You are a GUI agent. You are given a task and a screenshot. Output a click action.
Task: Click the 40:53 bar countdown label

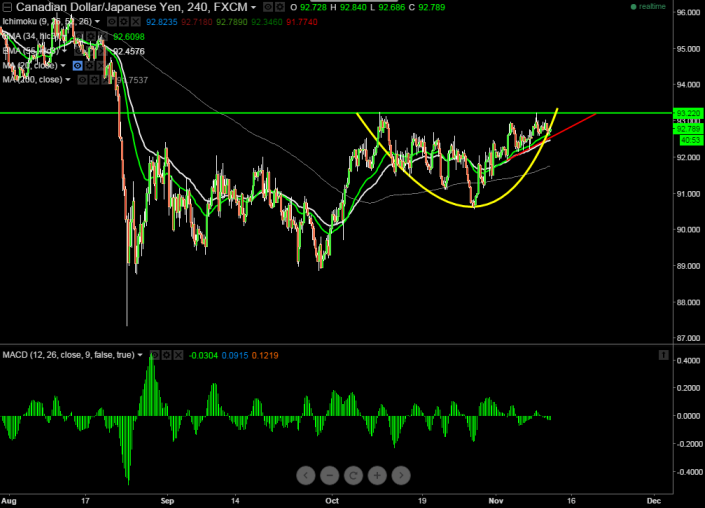(691, 140)
